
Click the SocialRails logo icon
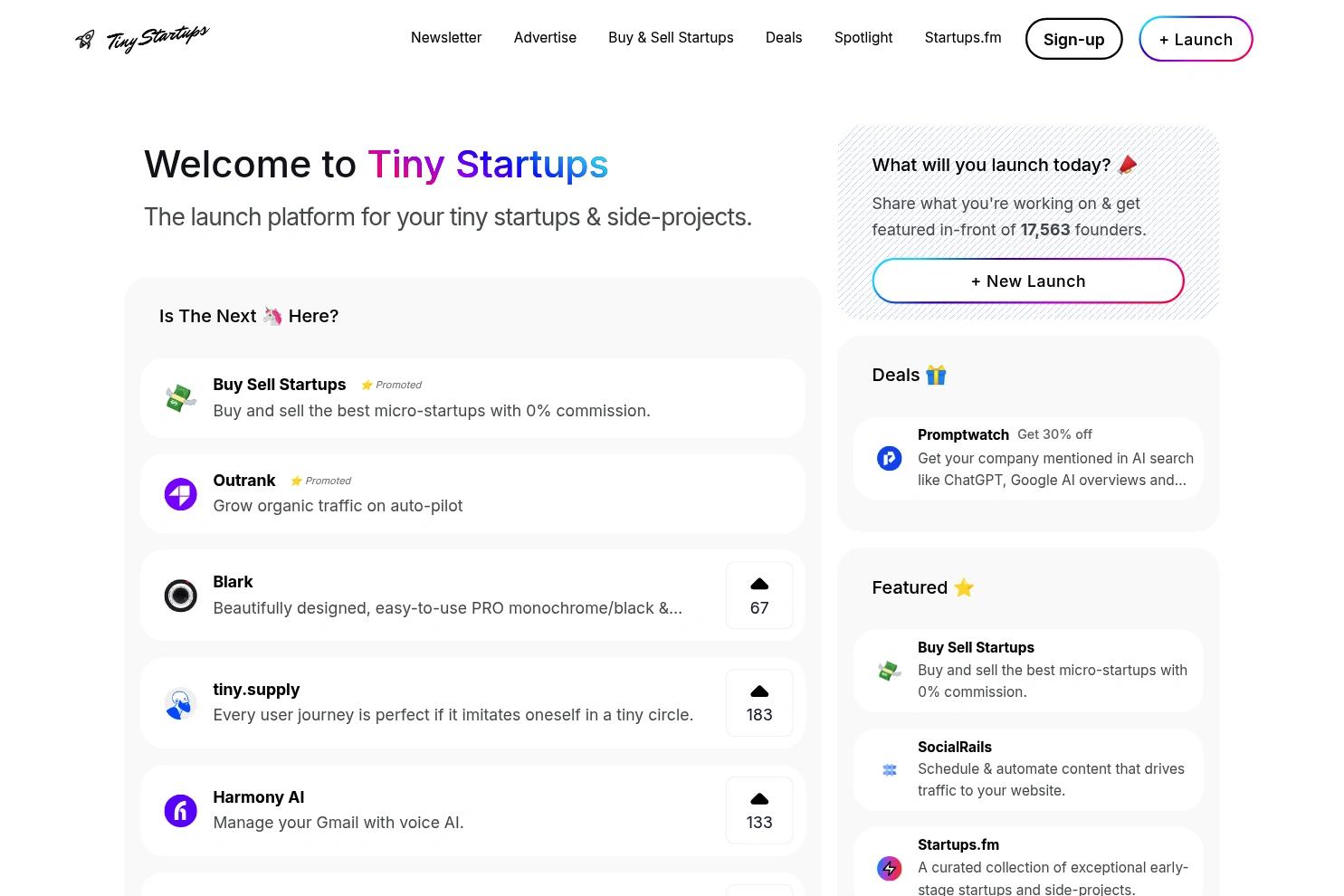coord(890,769)
